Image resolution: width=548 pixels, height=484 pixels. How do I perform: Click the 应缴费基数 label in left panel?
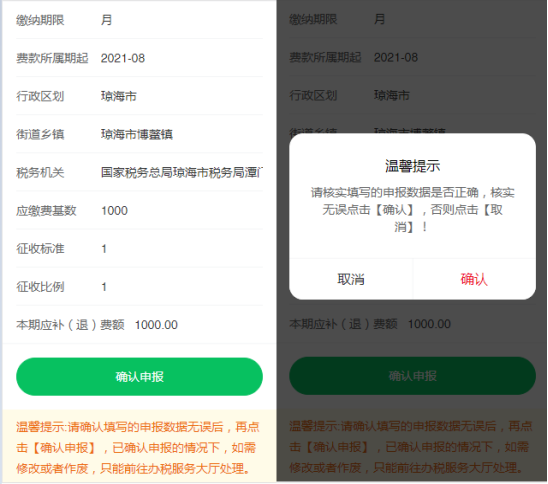click(46, 210)
